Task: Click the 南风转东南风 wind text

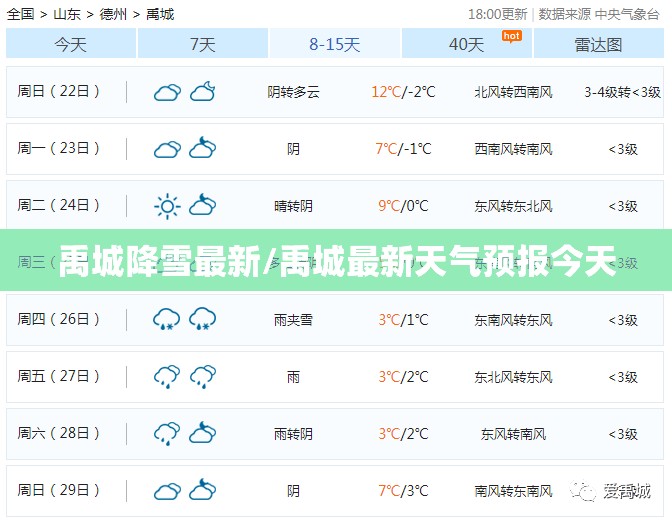Action: (513, 491)
